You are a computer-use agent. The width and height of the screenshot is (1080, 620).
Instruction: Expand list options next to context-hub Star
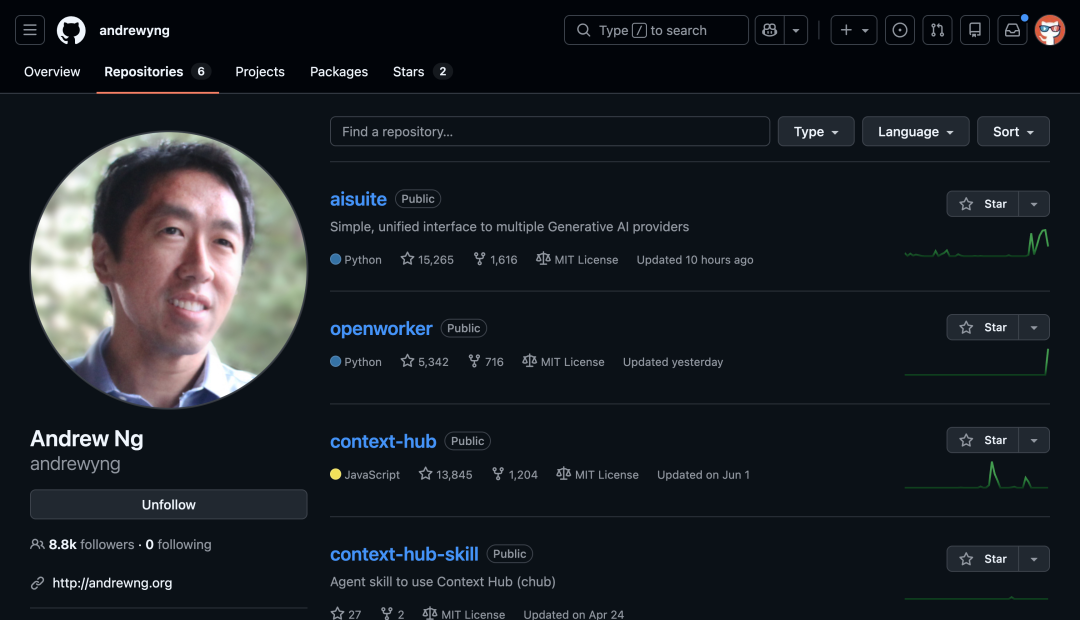[x=1034, y=440]
